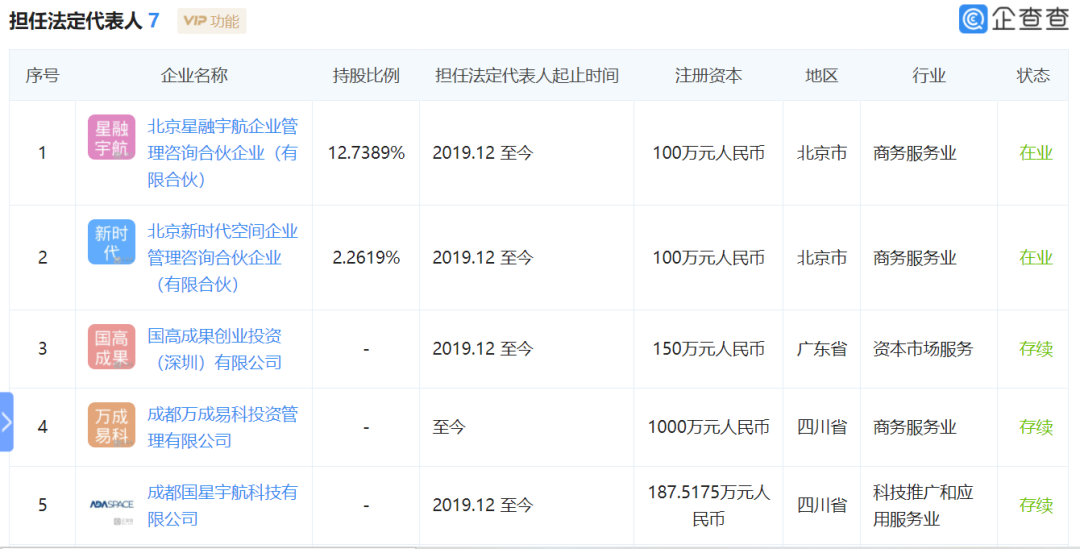The image size is (1080, 549).
Task: Click the 1000万元人民币 registered capital cell
Action: pyautogui.click(x=708, y=427)
